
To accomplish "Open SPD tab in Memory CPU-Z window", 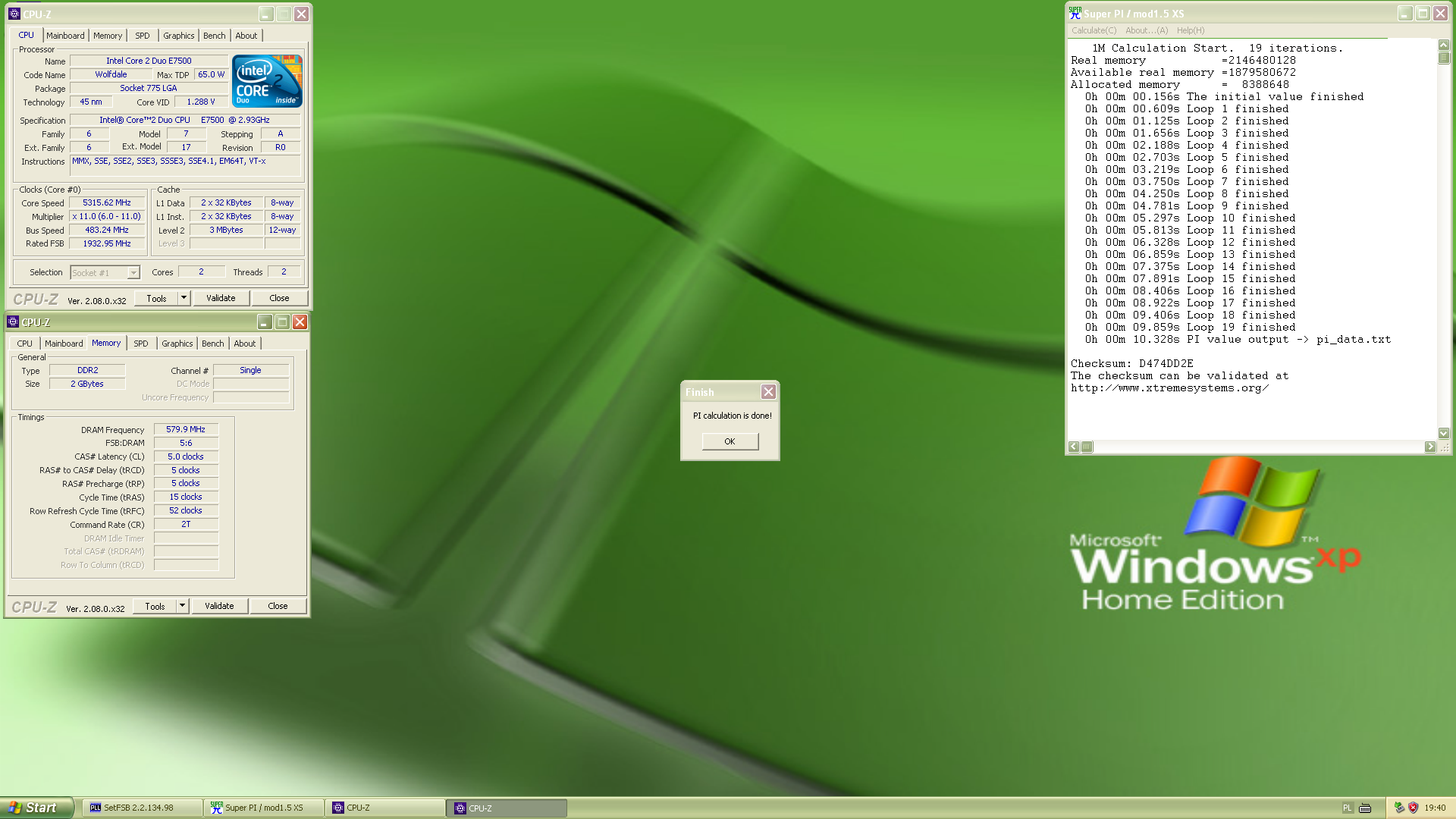I will point(141,344).
